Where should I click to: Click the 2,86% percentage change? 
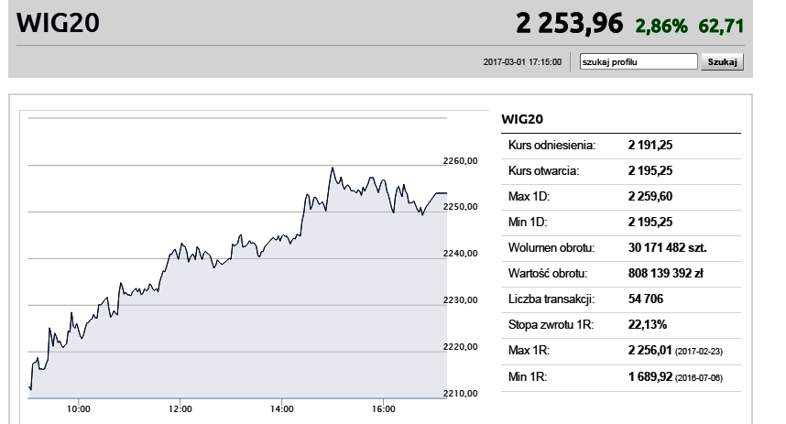[661, 26]
